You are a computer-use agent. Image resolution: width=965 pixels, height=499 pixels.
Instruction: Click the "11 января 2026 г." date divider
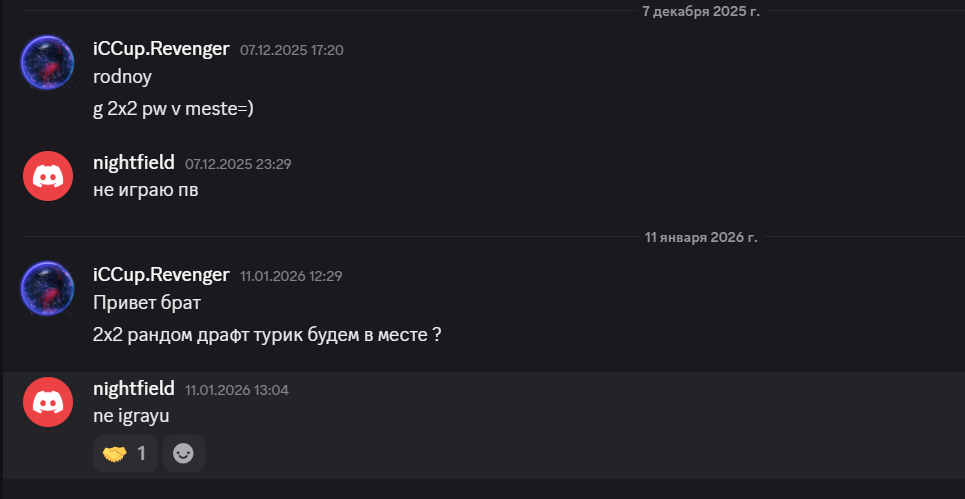(701, 238)
